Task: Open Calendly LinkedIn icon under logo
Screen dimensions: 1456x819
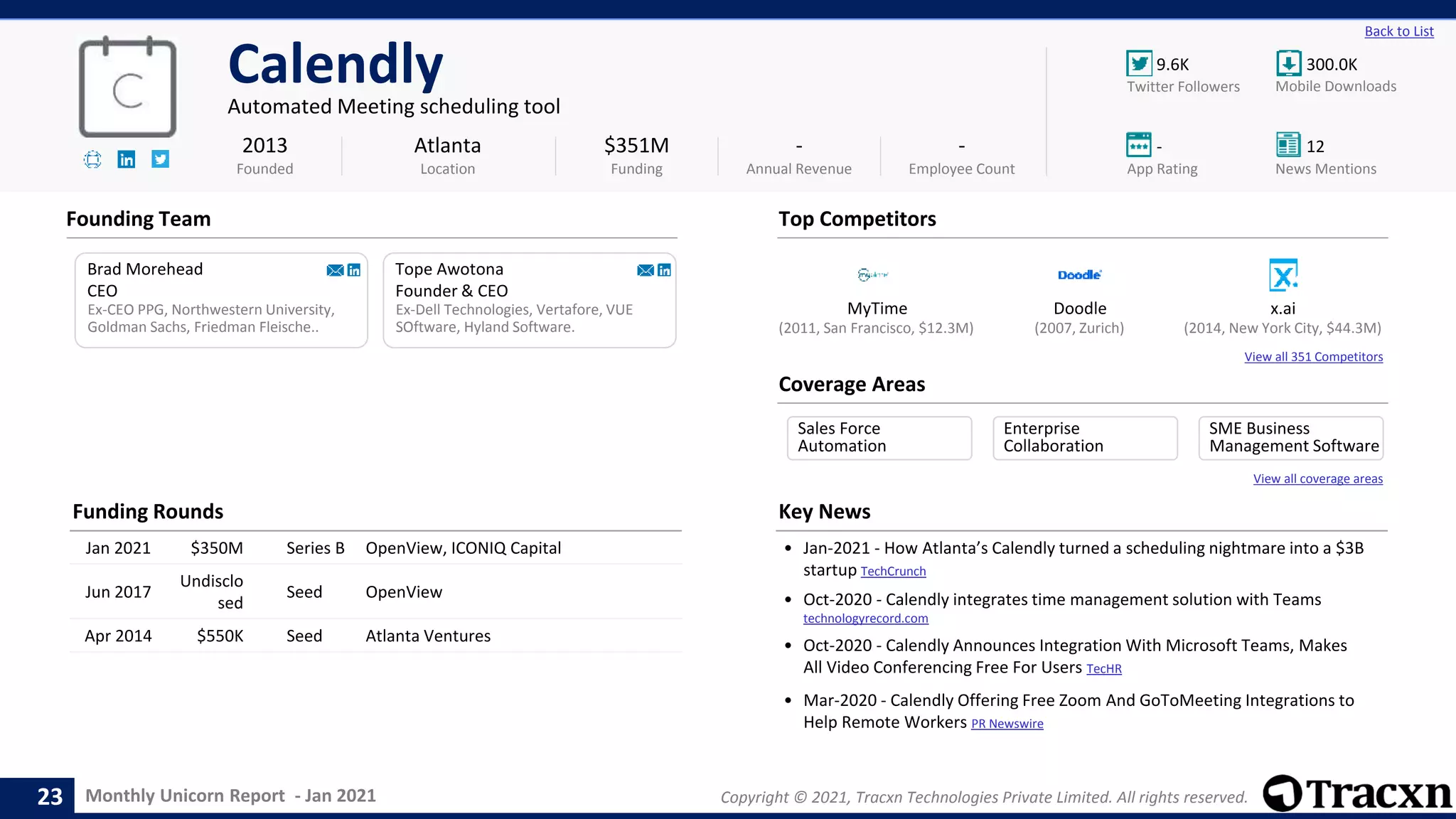Action: (x=127, y=159)
